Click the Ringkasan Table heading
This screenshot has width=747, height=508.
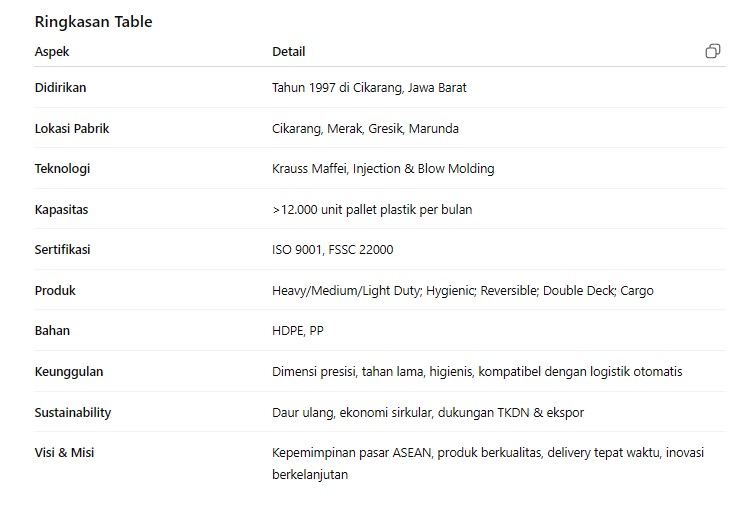(x=93, y=21)
